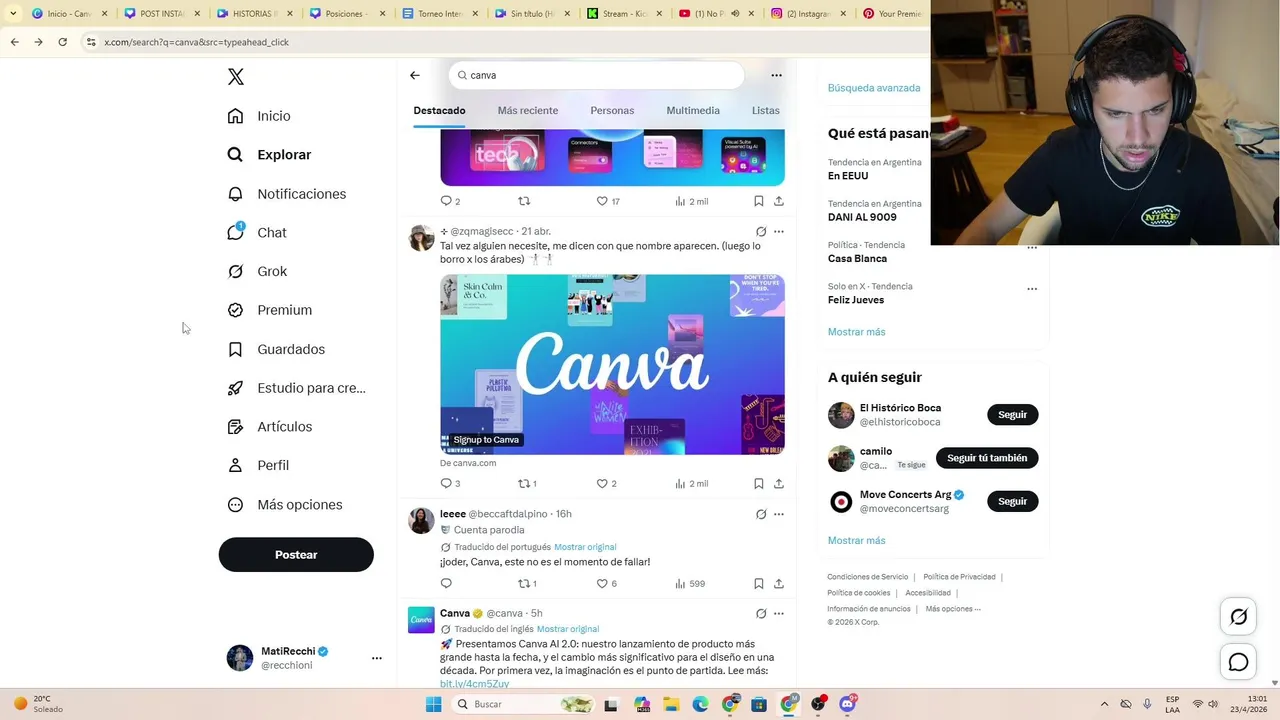Go to Inicio in the sidebar
Image resolution: width=1280 pixels, height=720 pixels.
coord(259,116)
